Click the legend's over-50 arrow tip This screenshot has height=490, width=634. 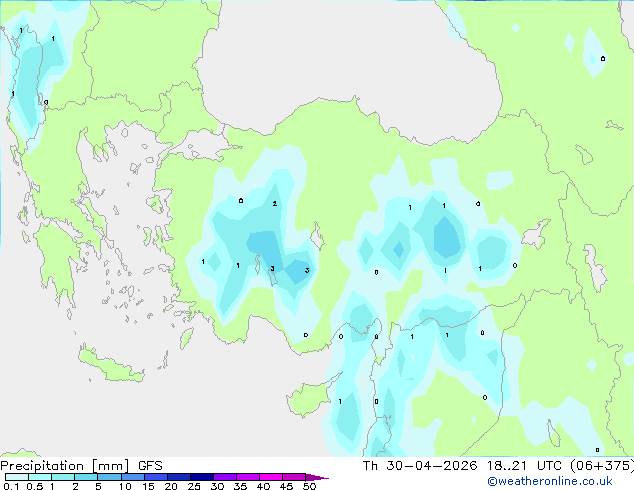tap(317, 477)
